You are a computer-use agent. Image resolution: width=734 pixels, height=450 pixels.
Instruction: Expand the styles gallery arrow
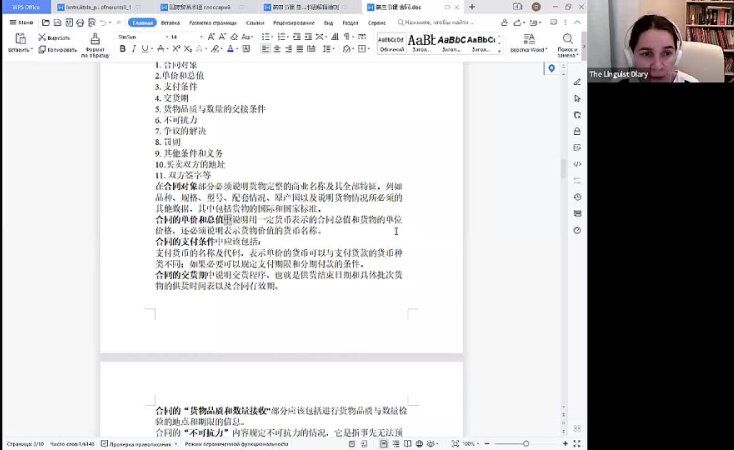(x=499, y=50)
